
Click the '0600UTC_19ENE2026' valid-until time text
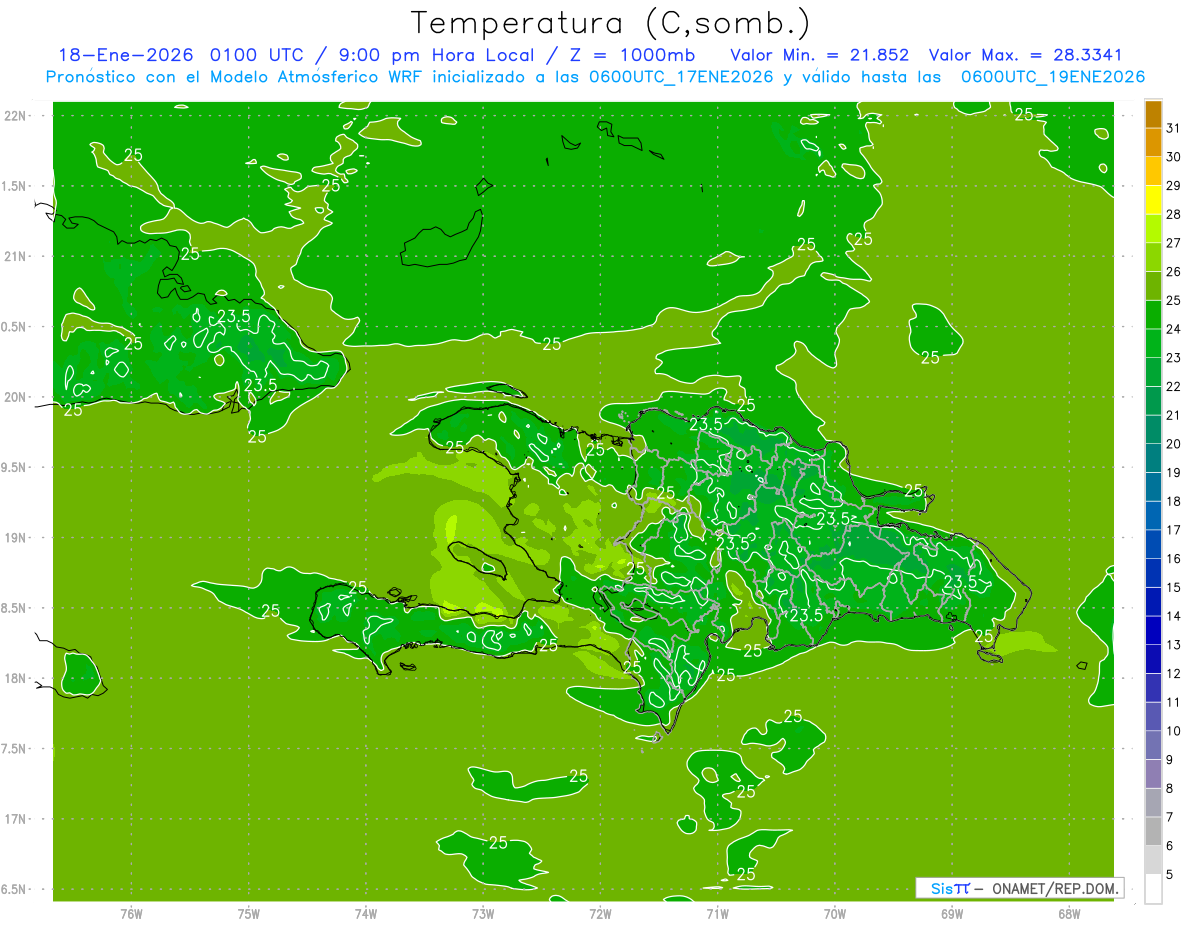point(1053,77)
